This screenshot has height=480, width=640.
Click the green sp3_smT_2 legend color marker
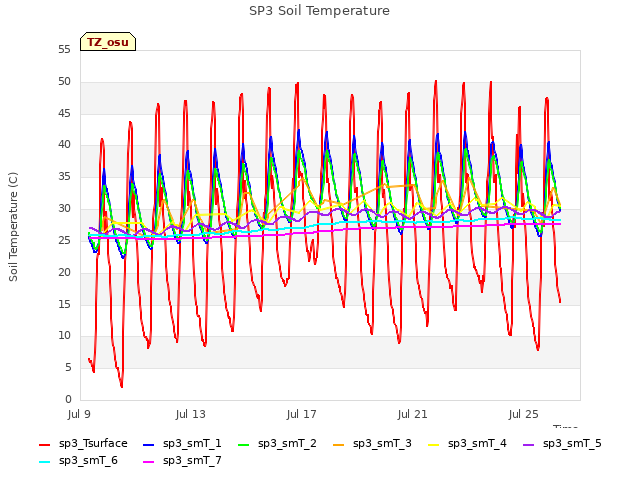tap(244, 445)
